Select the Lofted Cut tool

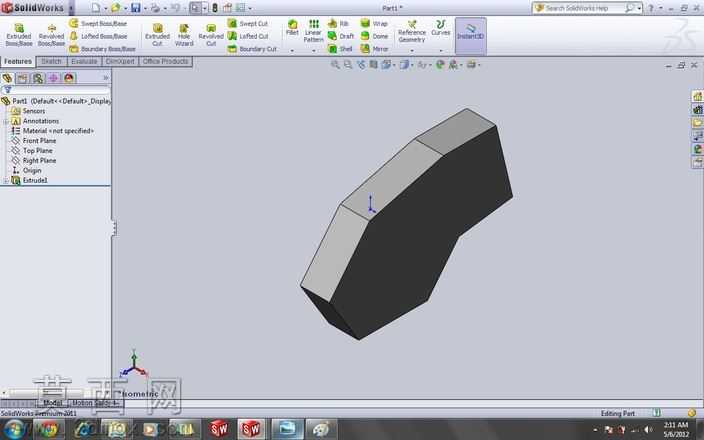point(248,36)
